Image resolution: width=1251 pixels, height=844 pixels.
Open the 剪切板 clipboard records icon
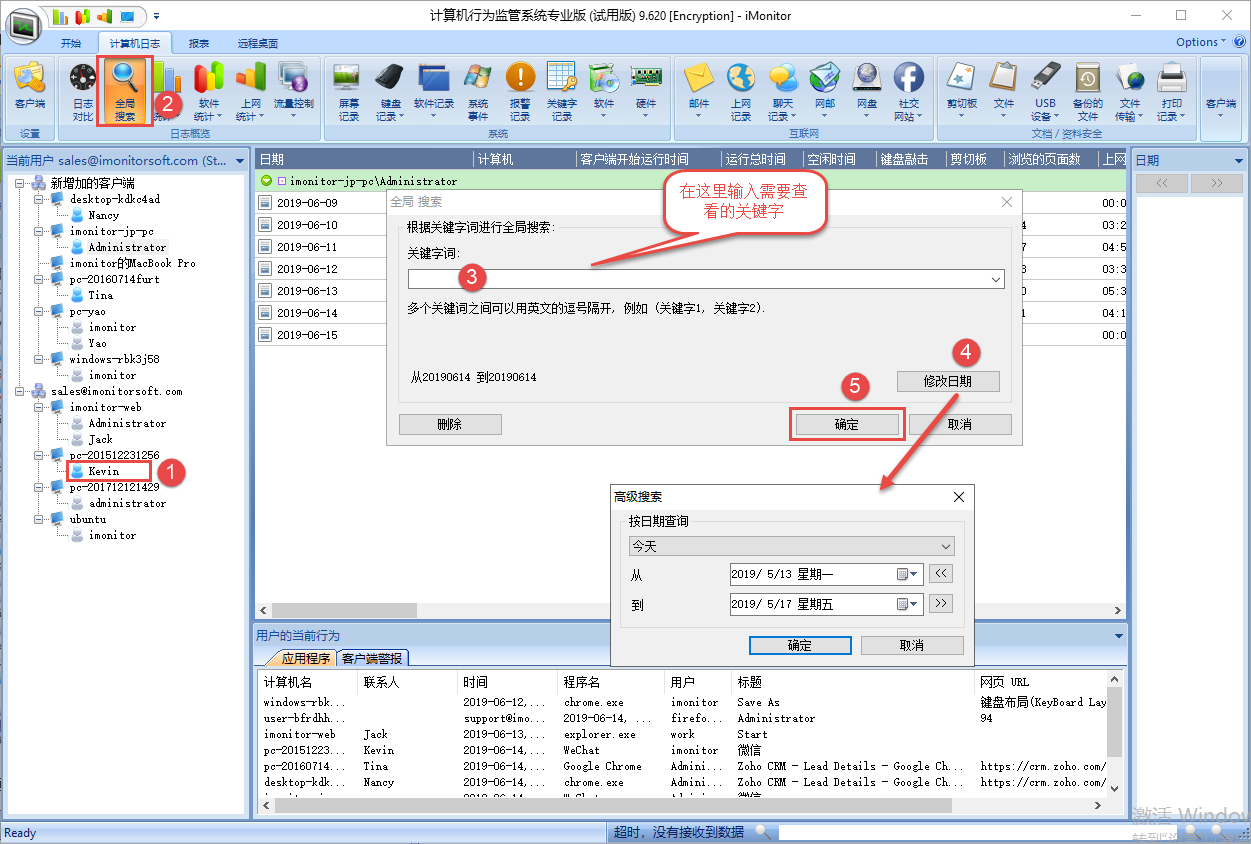961,90
